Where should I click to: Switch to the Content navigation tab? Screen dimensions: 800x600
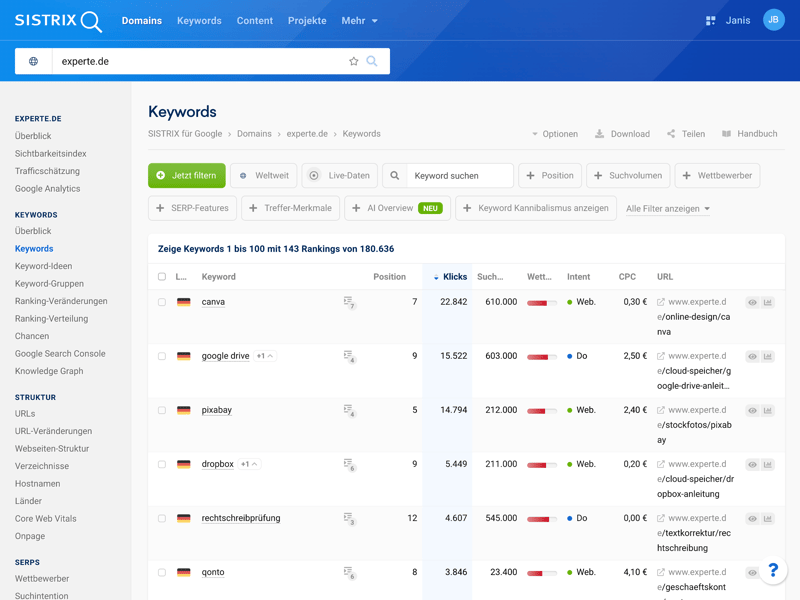click(254, 20)
